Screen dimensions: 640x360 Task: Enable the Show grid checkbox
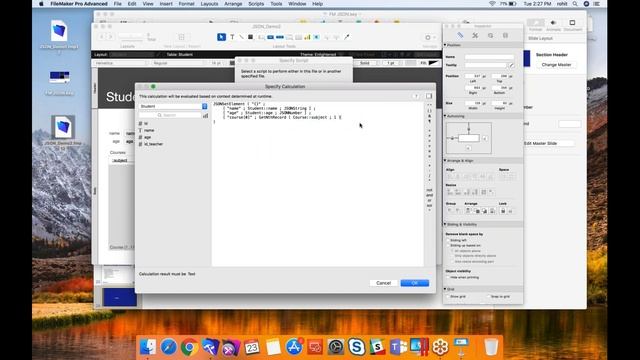click(x=448, y=296)
